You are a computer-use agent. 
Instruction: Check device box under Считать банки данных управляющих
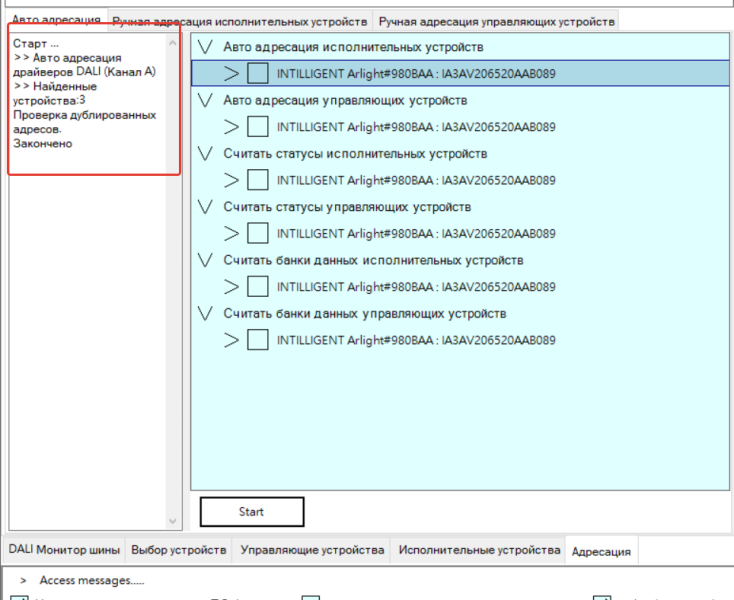pyautogui.click(x=257, y=340)
